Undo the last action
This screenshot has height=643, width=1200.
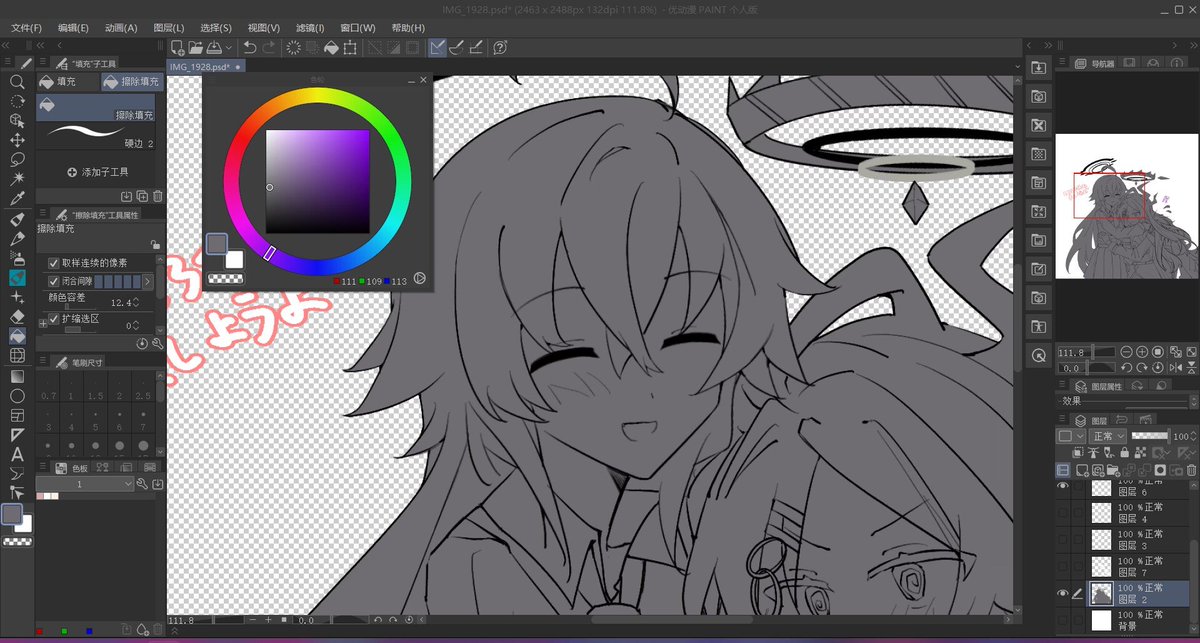coord(249,47)
